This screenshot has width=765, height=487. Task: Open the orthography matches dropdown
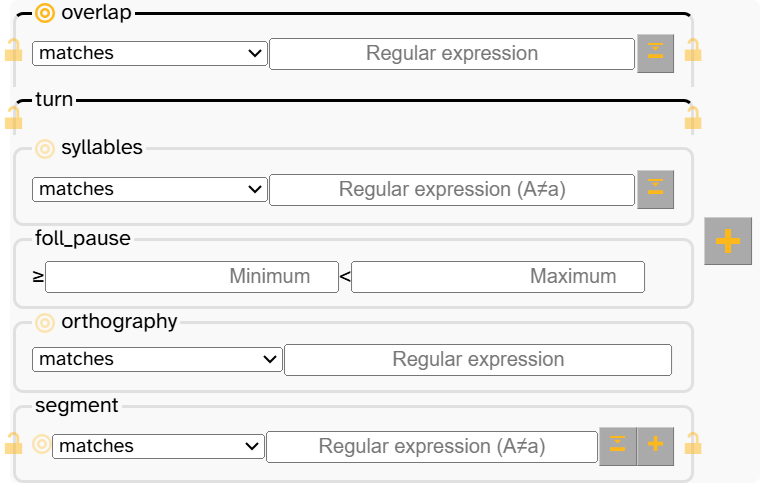[157, 359]
